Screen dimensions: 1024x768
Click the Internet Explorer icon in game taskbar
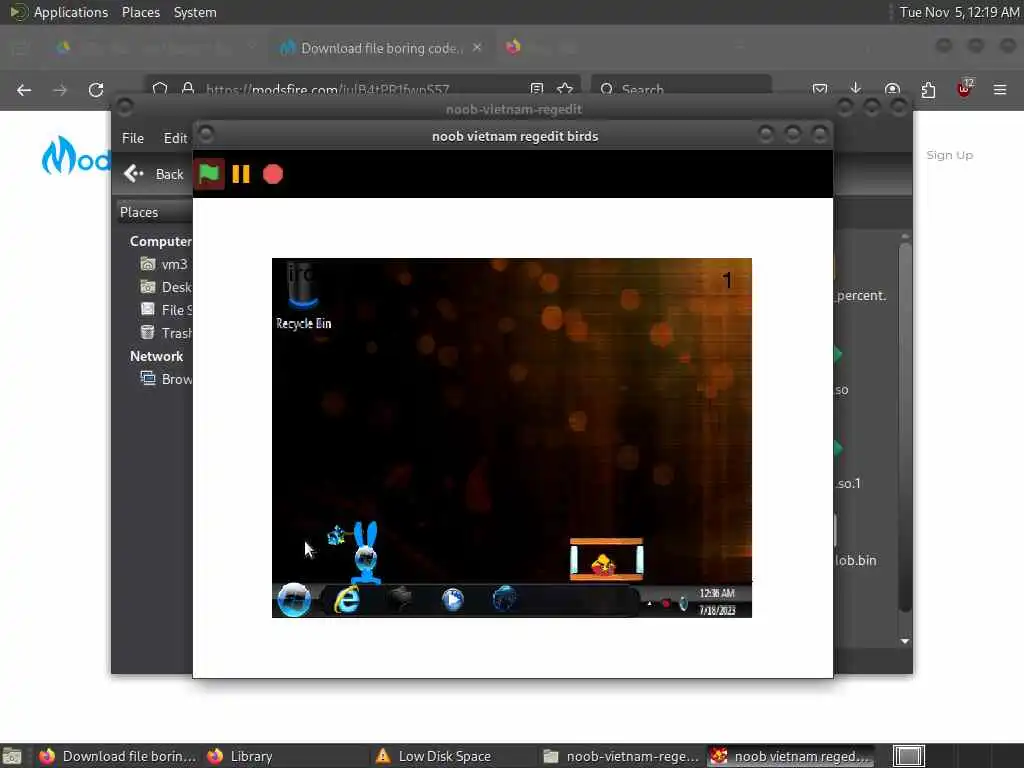347,599
